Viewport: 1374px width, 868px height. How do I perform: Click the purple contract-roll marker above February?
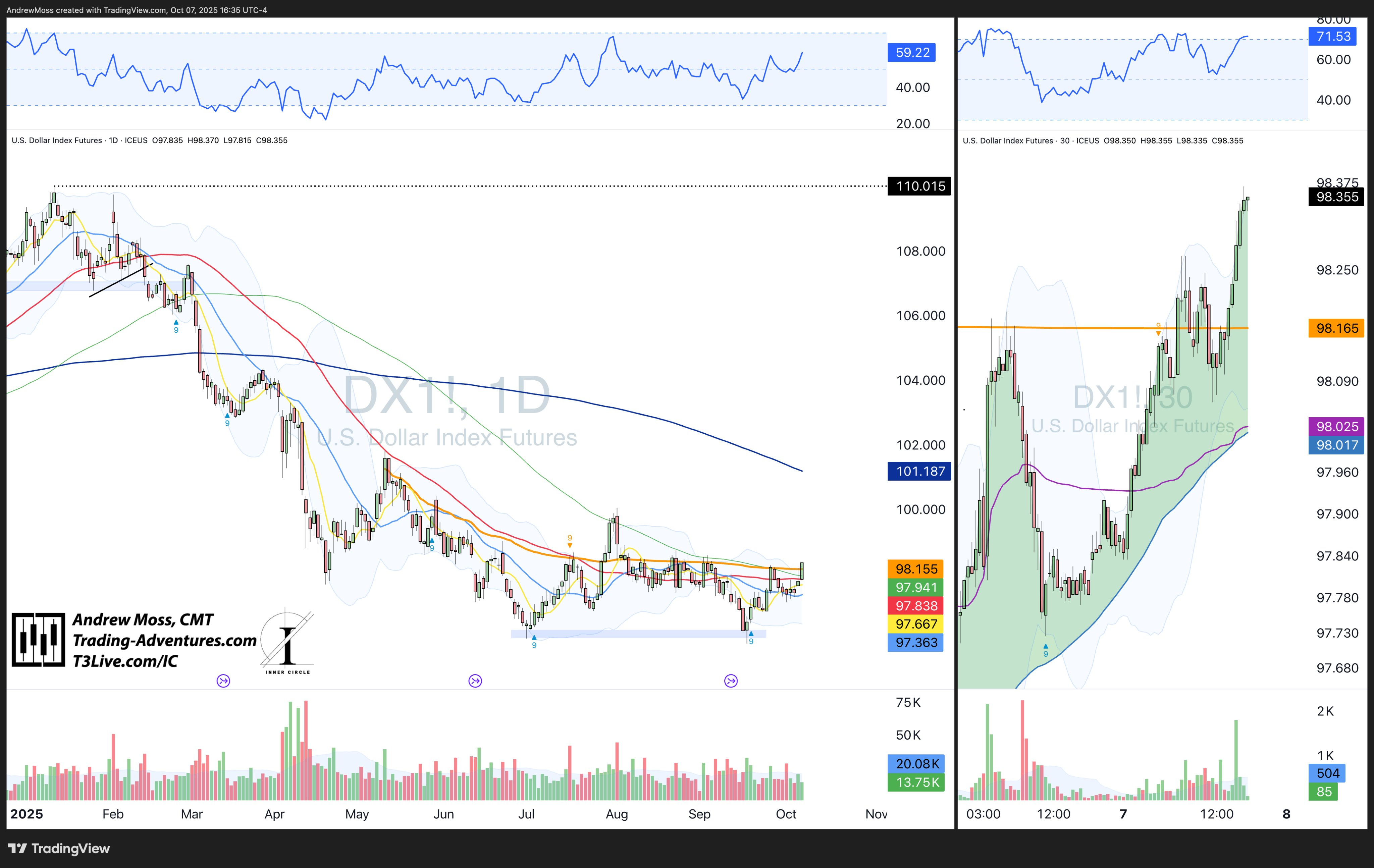[223, 680]
